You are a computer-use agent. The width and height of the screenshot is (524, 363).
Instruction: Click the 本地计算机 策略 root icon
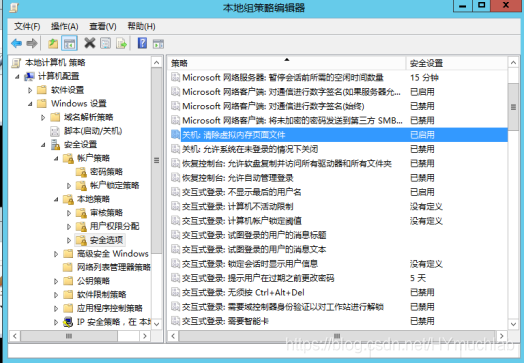pos(16,63)
